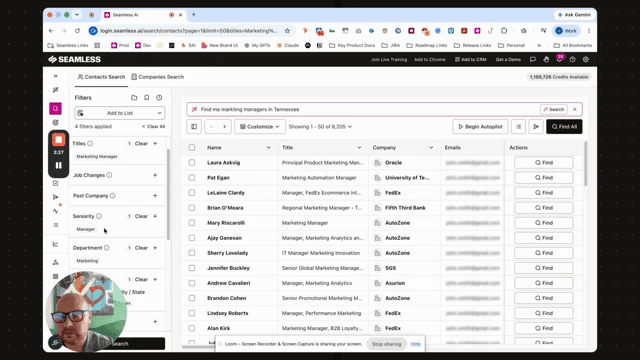Check the Pat Egan row
The image size is (640, 360).
click(192, 178)
